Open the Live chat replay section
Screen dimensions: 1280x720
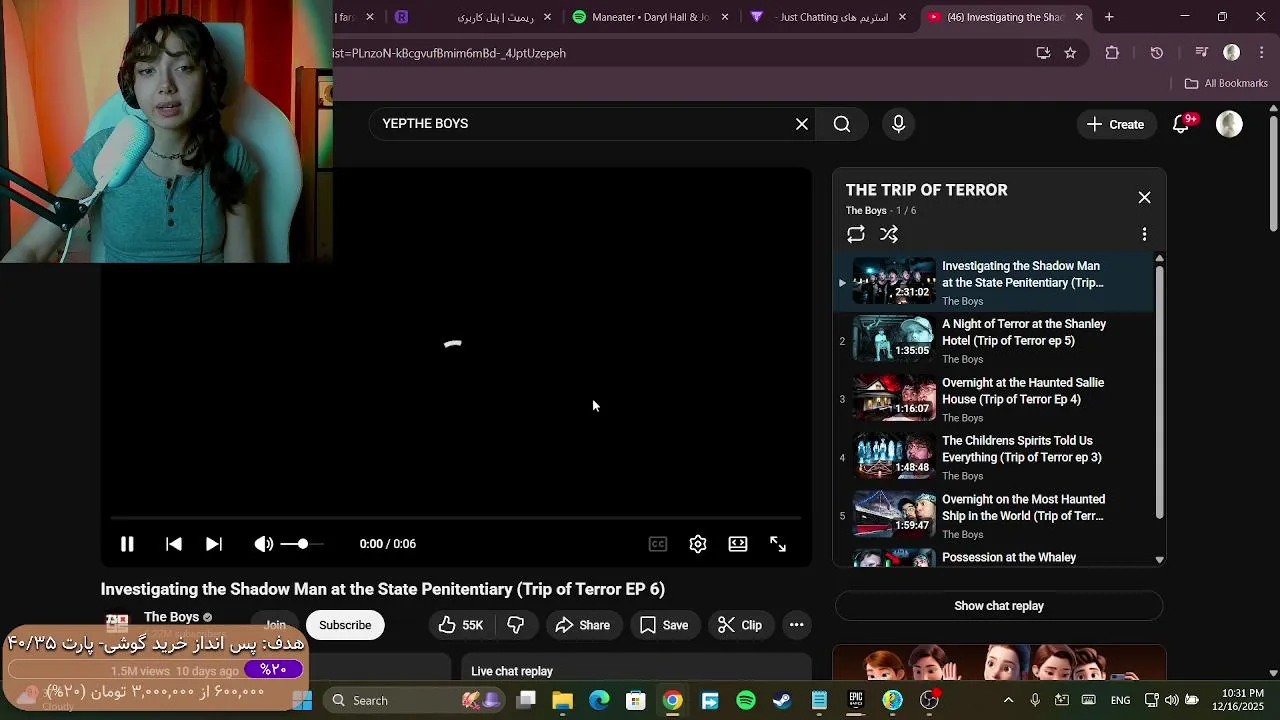(636, 671)
